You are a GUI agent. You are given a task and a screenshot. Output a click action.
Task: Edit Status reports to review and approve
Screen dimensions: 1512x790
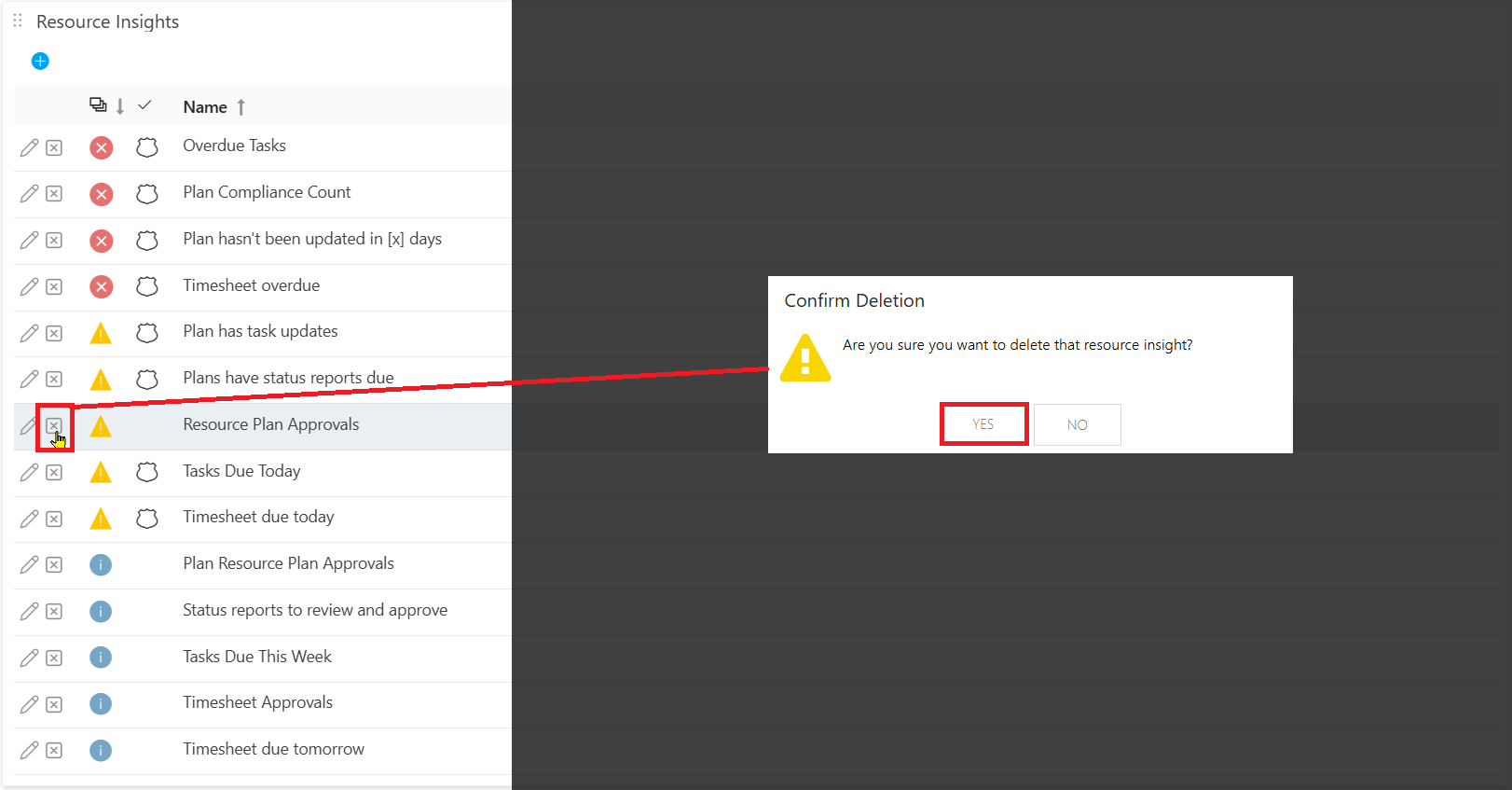tap(29, 611)
